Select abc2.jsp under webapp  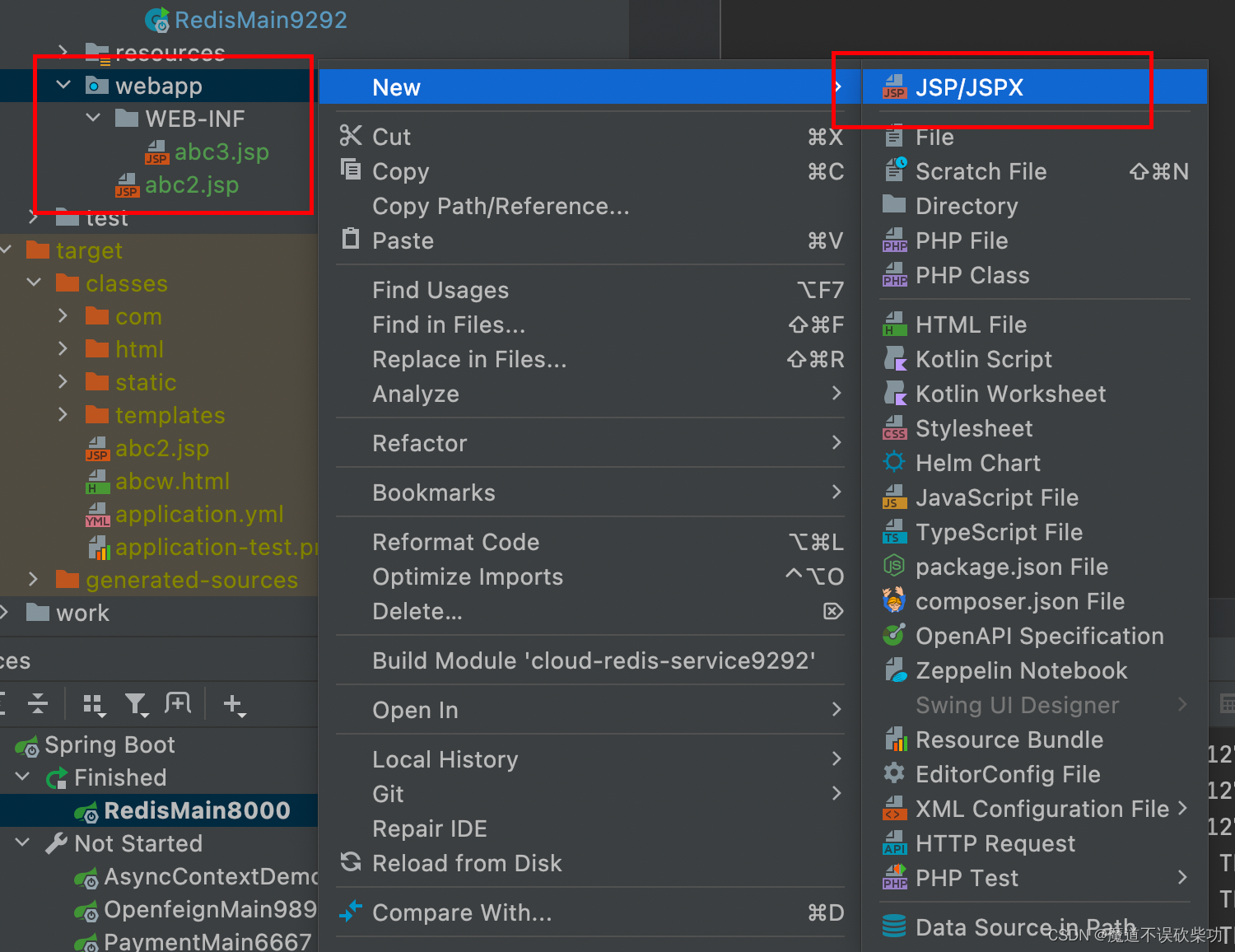point(190,184)
